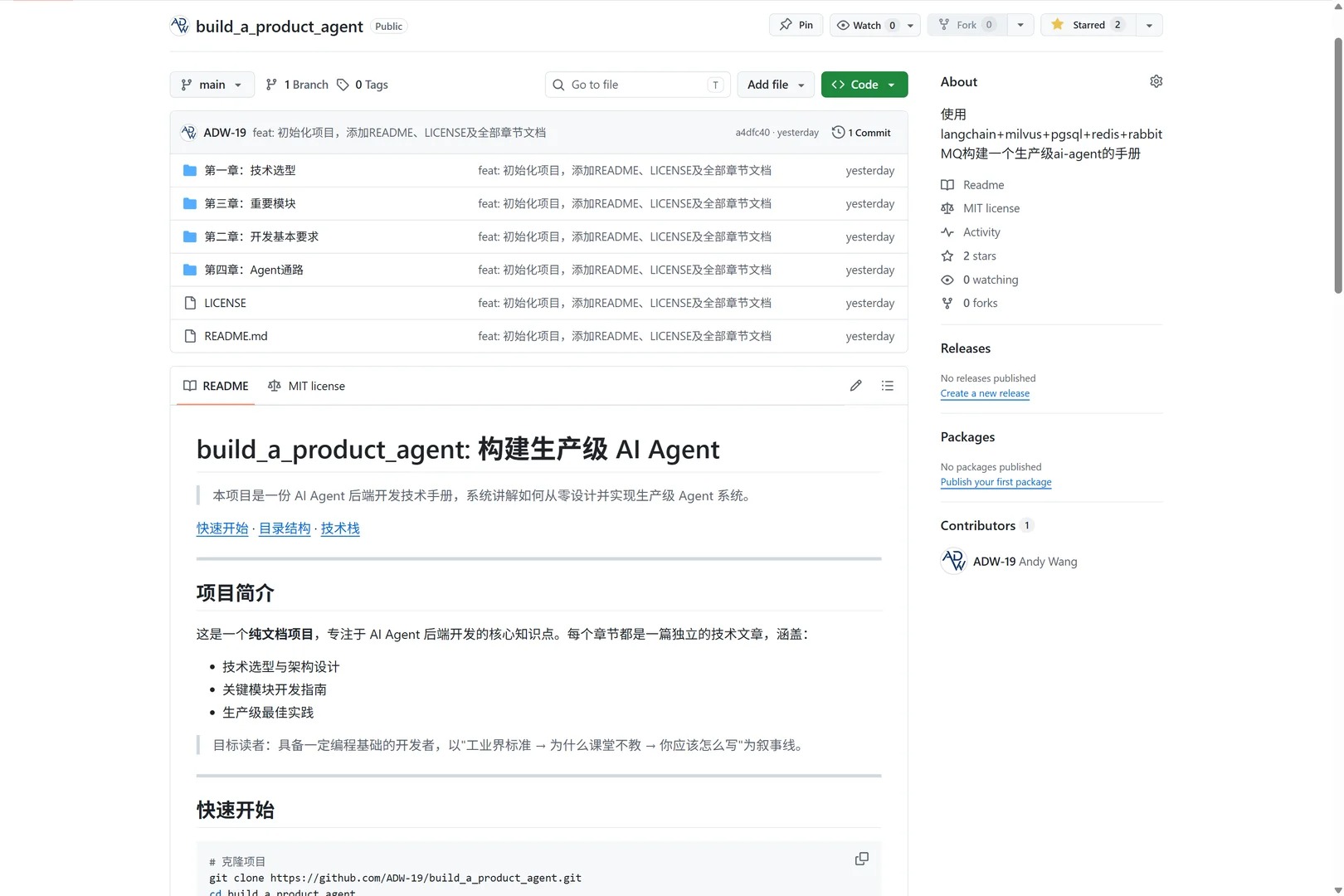Click the file icon next to README.md
Image resolution: width=1344 pixels, height=896 pixels.
pyautogui.click(x=190, y=336)
